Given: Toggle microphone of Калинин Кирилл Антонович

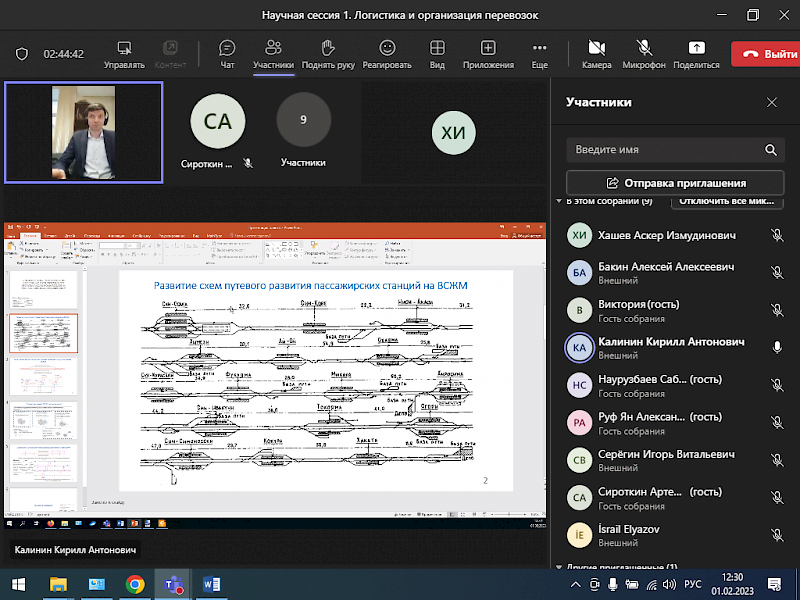Looking at the screenshot, I should 776,346.
